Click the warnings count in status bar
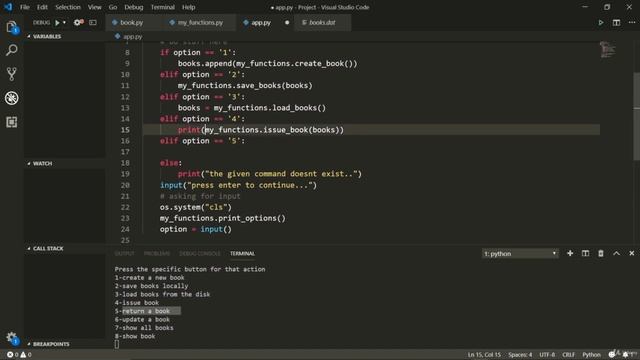Screen dimensions: 640x360 point(26,355)
